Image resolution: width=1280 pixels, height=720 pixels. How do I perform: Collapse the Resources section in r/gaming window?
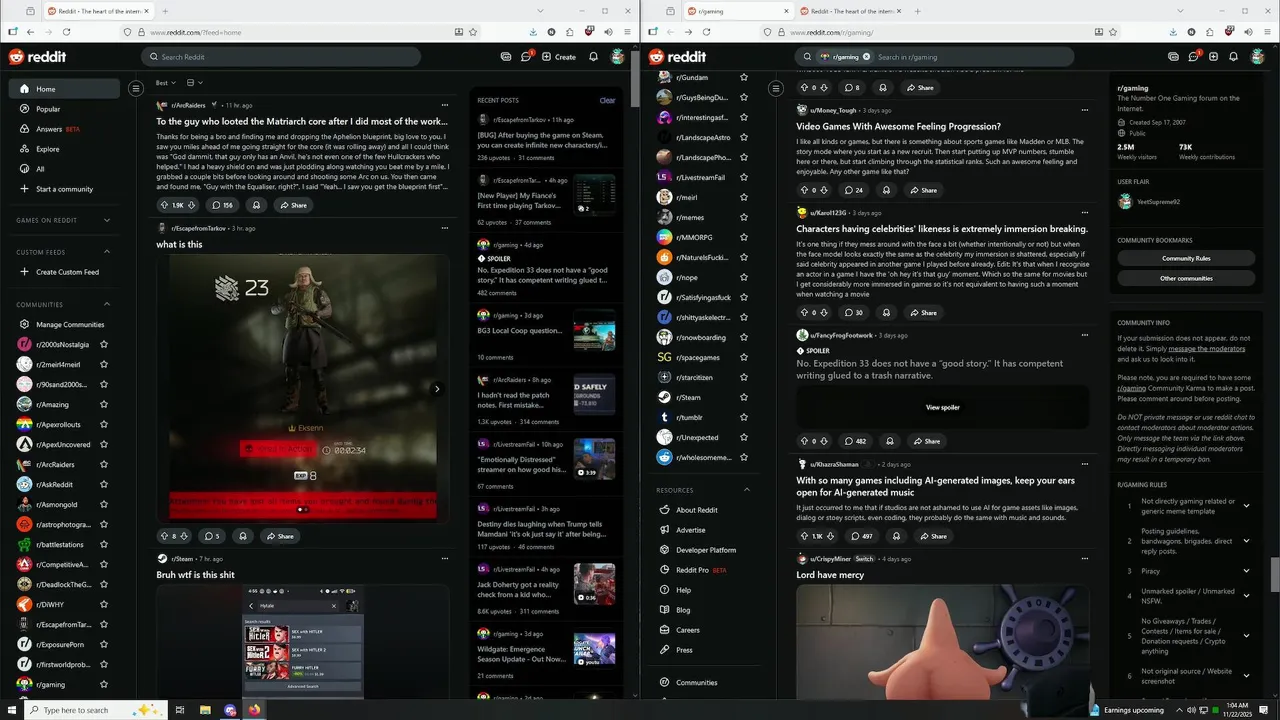pos(746,490)
